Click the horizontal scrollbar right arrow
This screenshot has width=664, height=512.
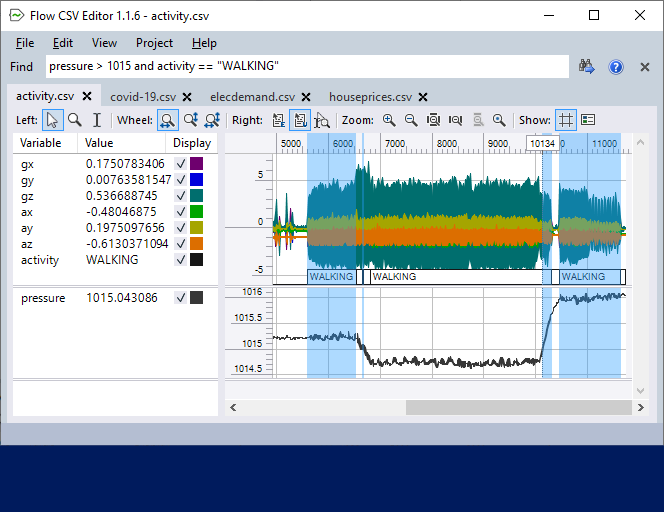[641, 407]
